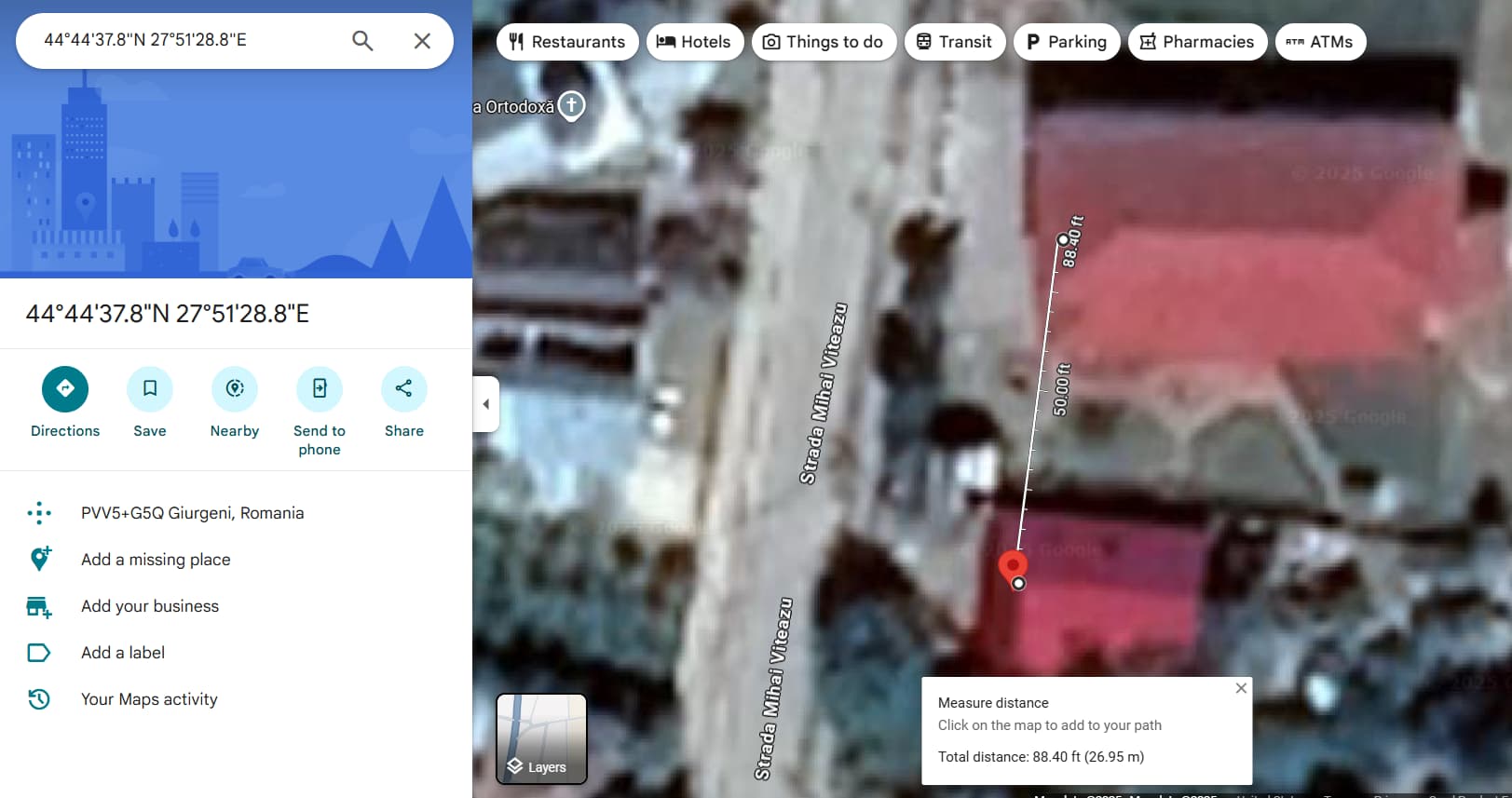Viewport: 1512px width, 798px height.
Task: Click the measurement start point at the pin
Action: (1018, 584)
